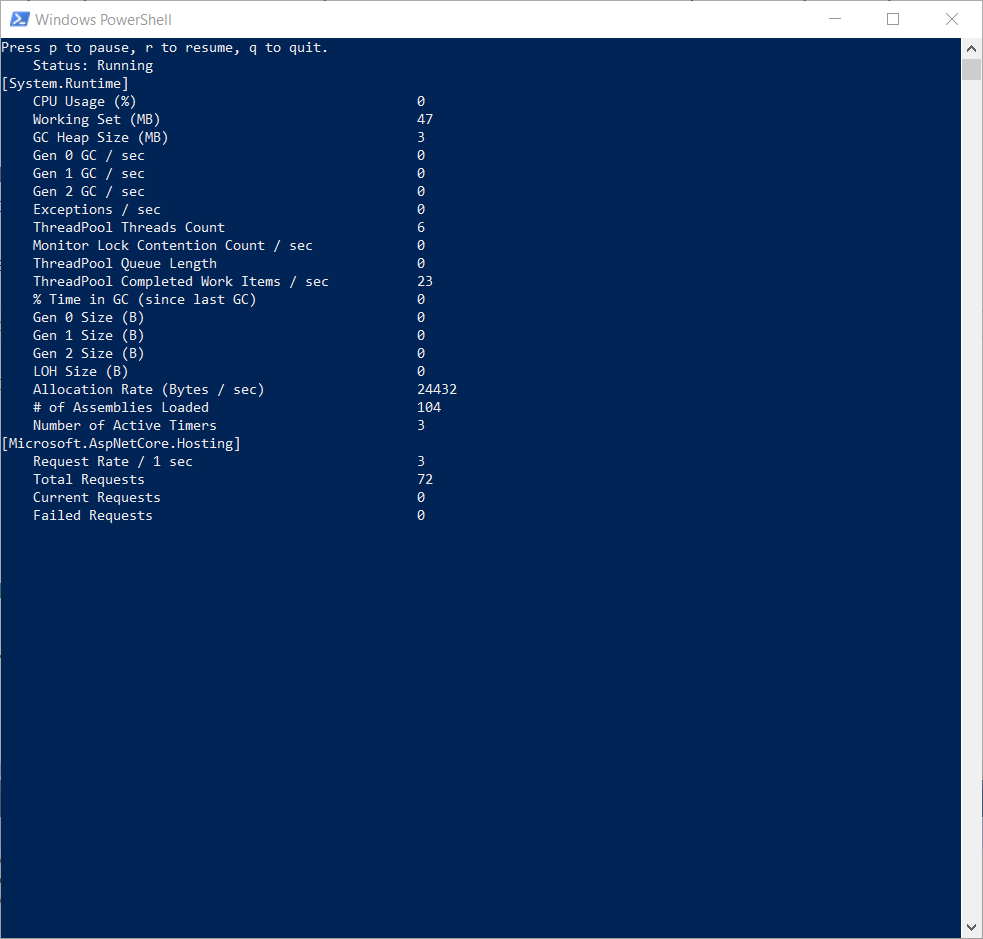983x939 pixels.
Task: Click the 'Number of Active Timers' label
Action: 125,426
